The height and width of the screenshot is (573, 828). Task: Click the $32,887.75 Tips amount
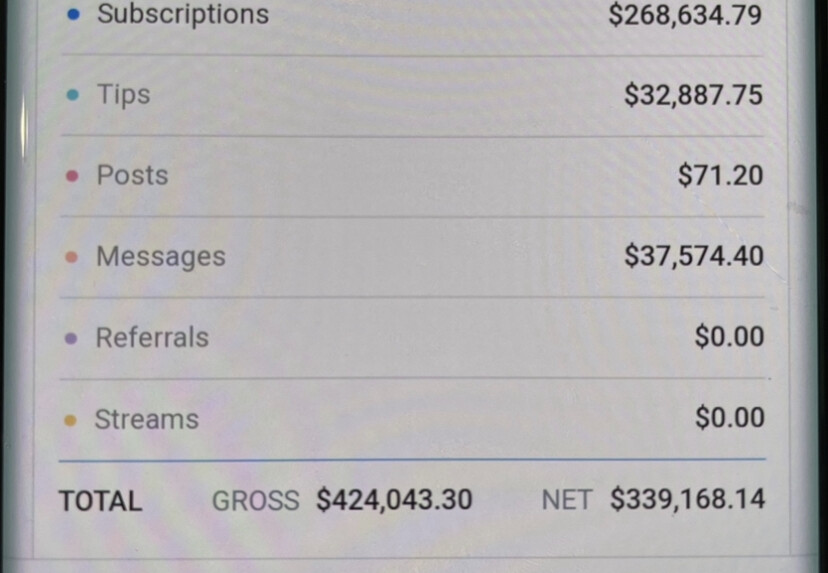tap(693, 96)
